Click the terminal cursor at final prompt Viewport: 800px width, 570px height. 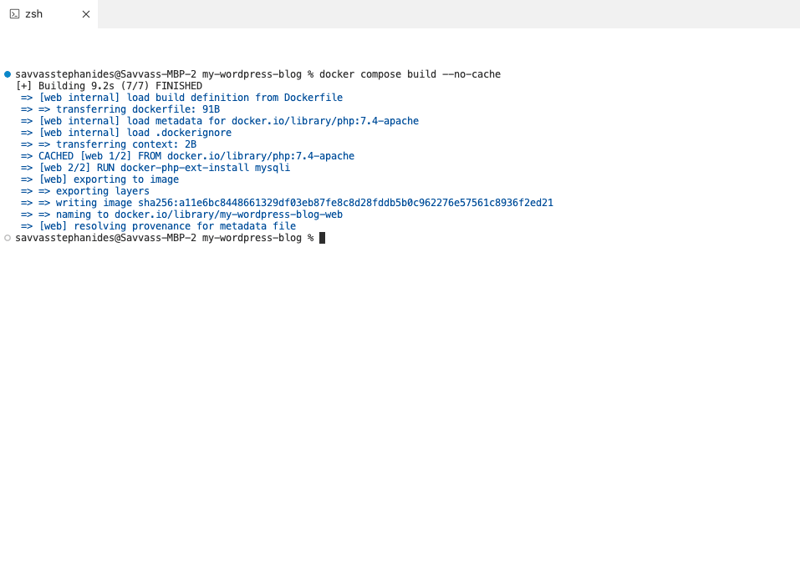point(322,238)
